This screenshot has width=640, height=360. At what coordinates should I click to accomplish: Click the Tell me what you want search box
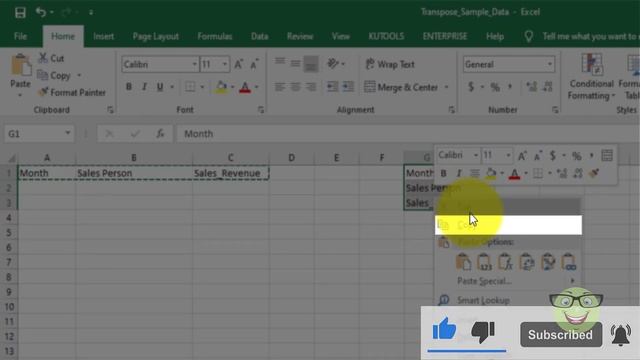coord(590,37)
